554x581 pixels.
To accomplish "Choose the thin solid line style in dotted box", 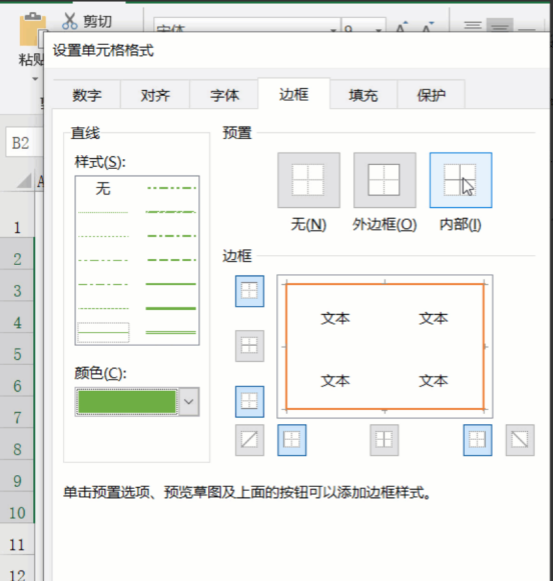I will coord(103,332).
